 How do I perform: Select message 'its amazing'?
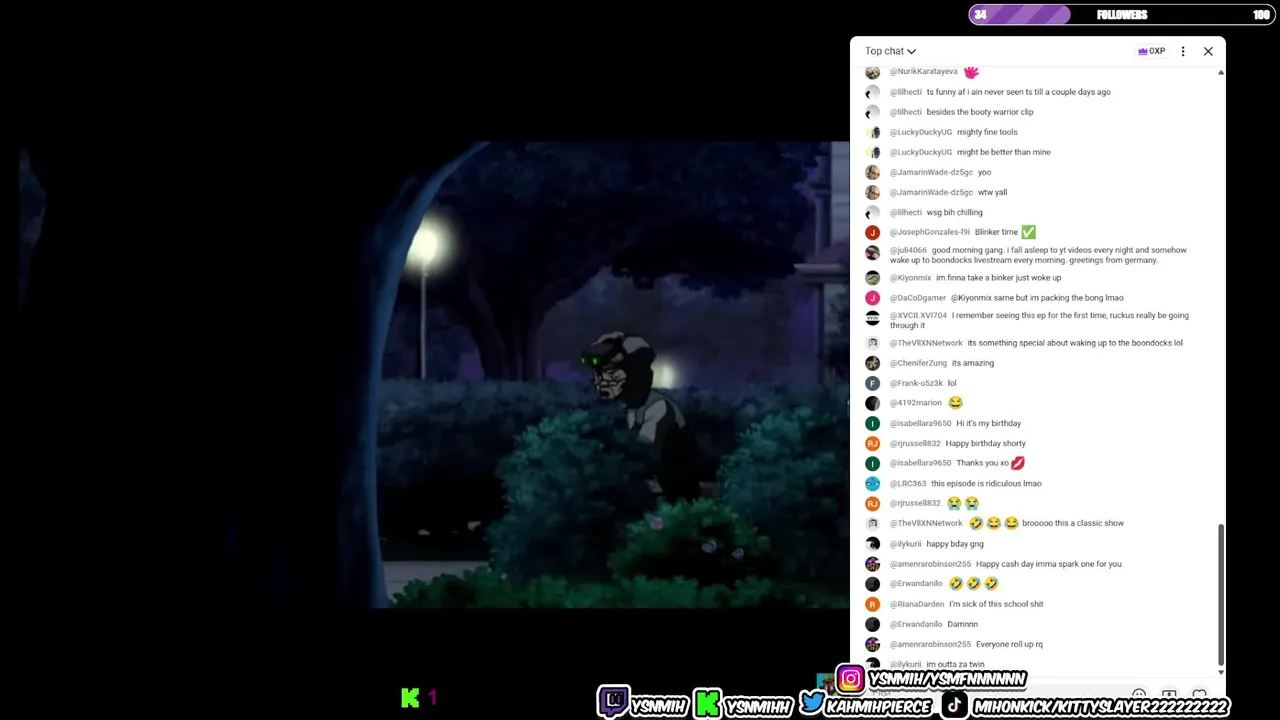(x=973, y=363)
